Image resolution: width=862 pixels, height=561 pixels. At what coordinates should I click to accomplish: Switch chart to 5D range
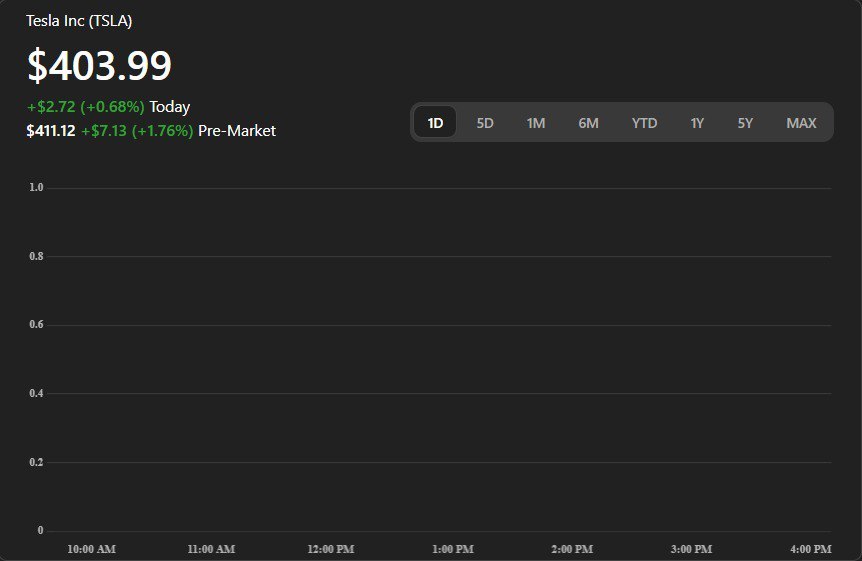click(485, 123)
